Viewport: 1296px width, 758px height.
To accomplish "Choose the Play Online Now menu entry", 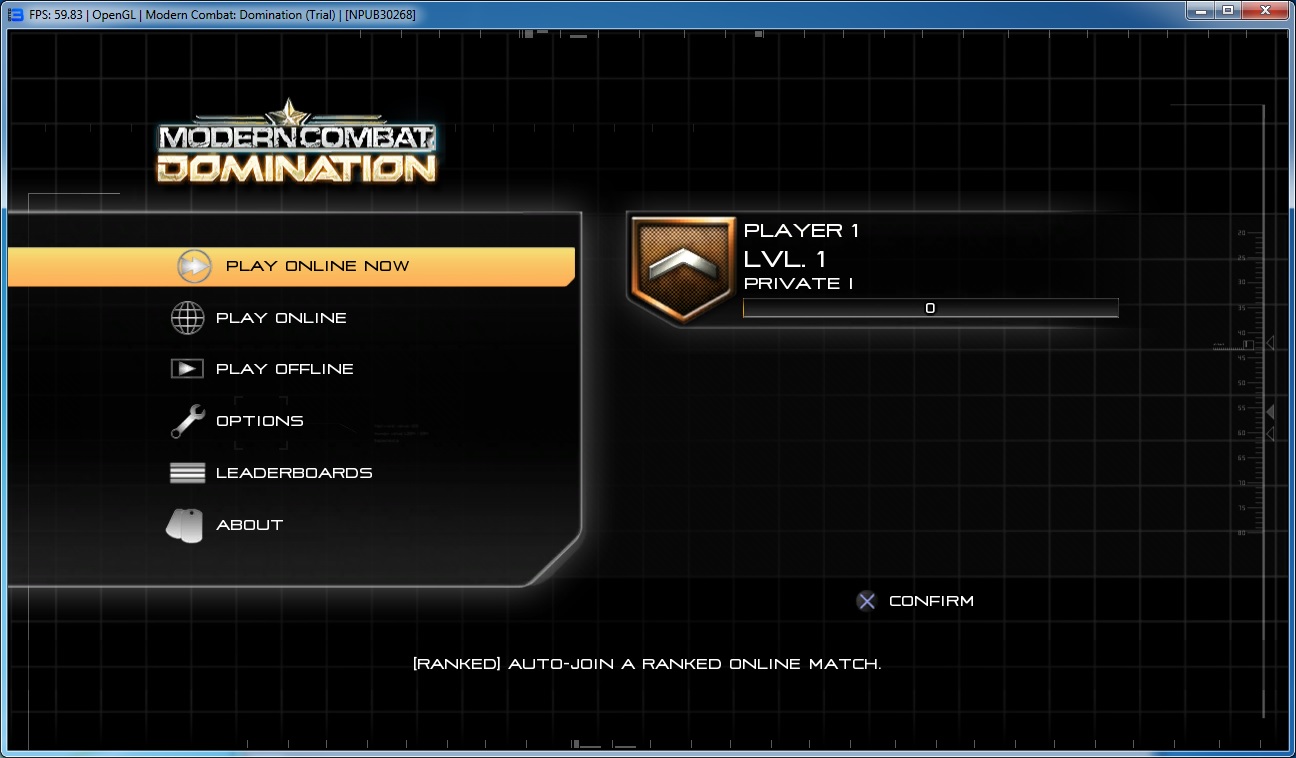I will (x=291, y=266).
